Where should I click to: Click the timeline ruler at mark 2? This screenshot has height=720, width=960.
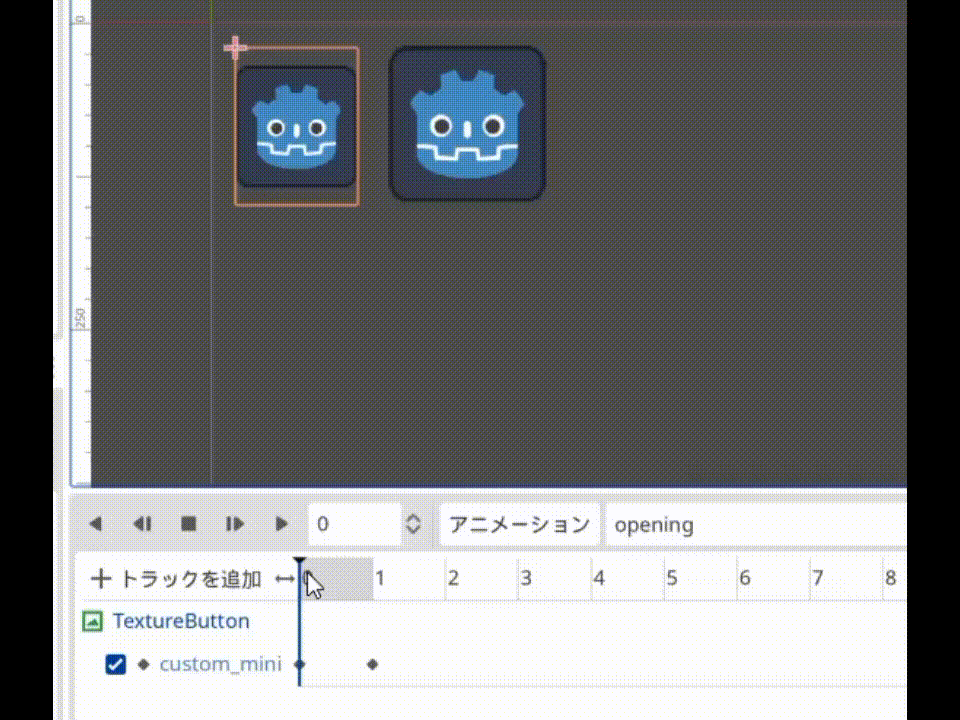[x=453, y=578]
